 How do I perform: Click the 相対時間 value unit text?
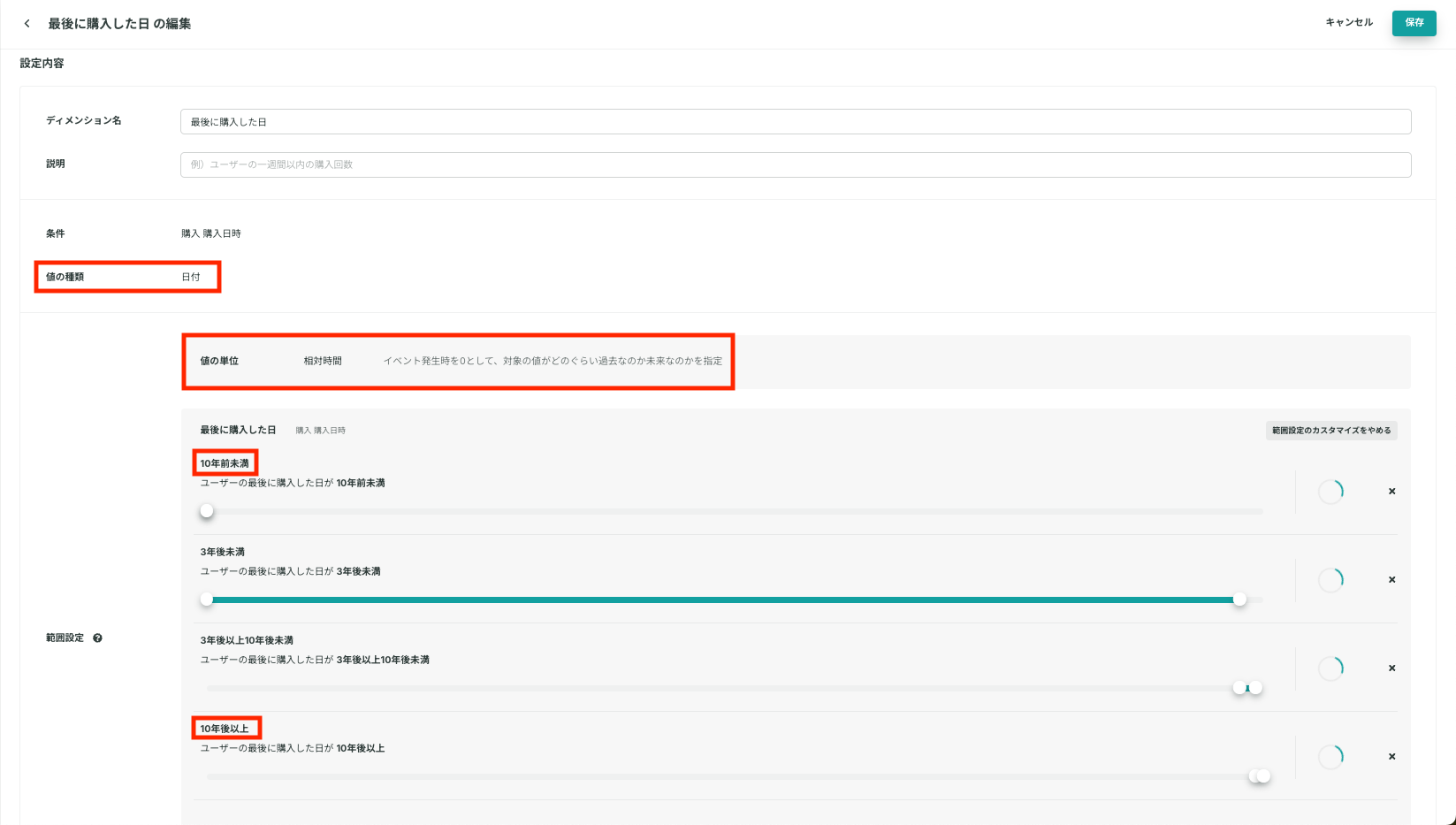[x=323, y=361]
